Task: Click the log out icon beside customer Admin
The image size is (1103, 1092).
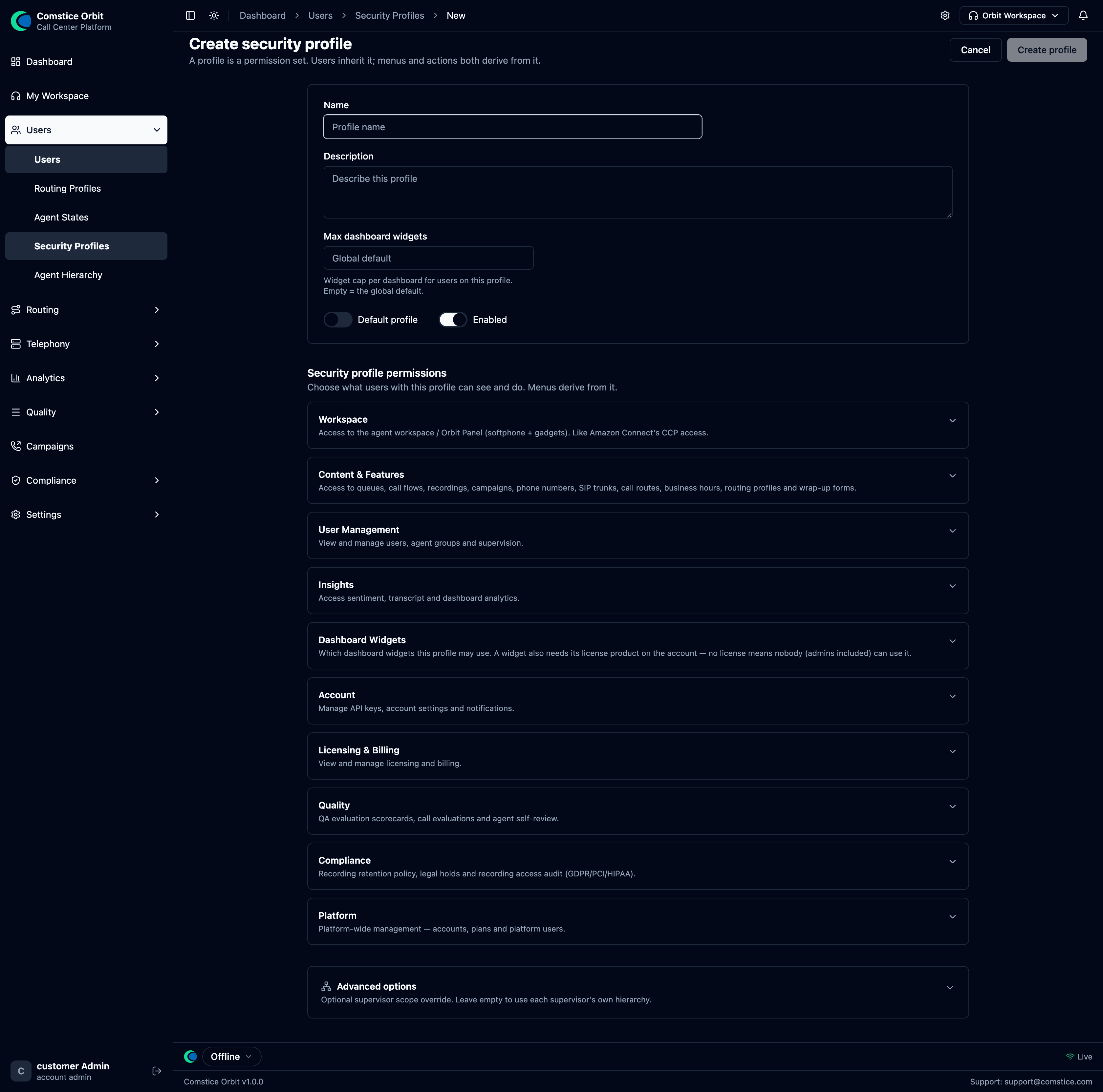Action: pyautogui.click(x=157, y=1071)
